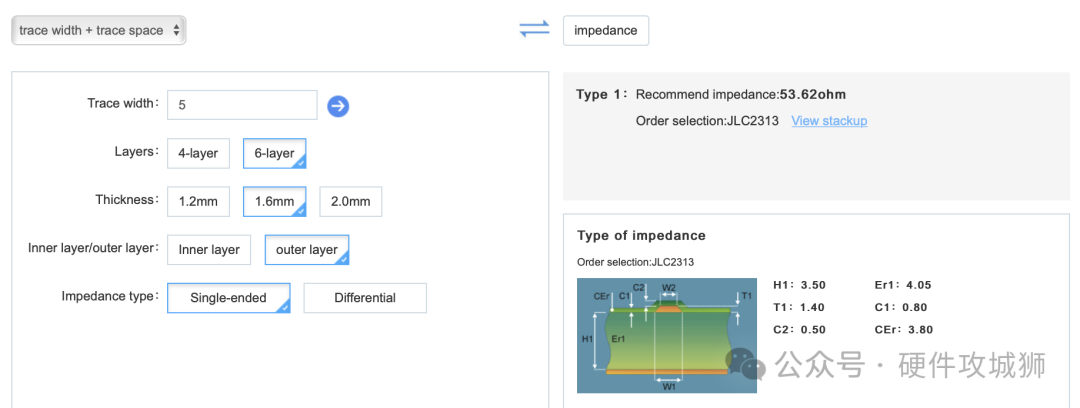Click the Type of impedance heading
This screenshot has height=408, width=1080.
pos(641,236)
